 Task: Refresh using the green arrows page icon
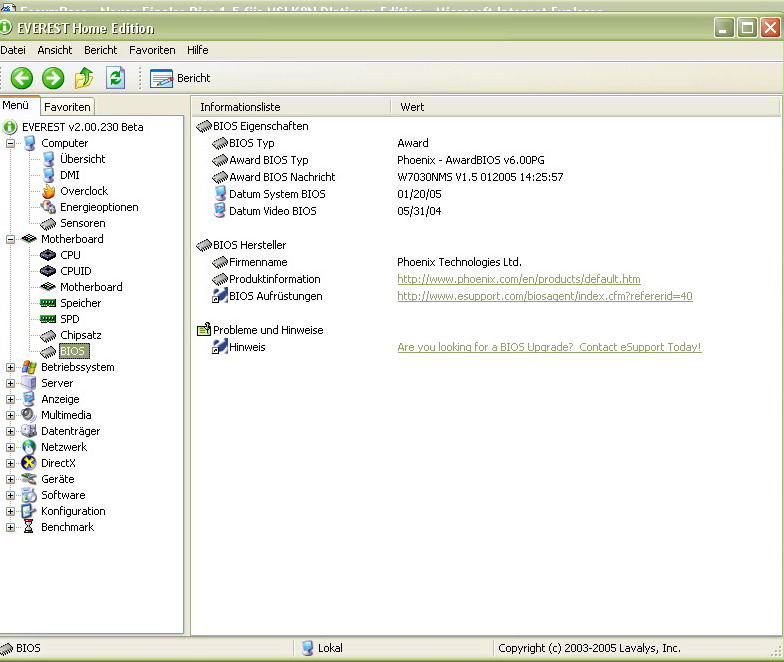115,78
